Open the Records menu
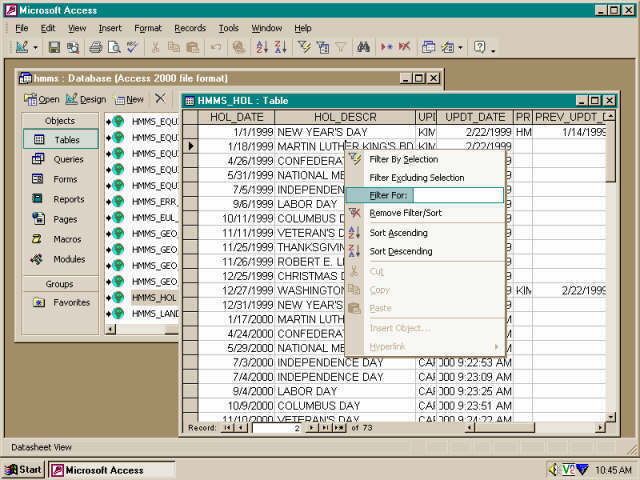This screenshot has height=480, width=640. 190,28
